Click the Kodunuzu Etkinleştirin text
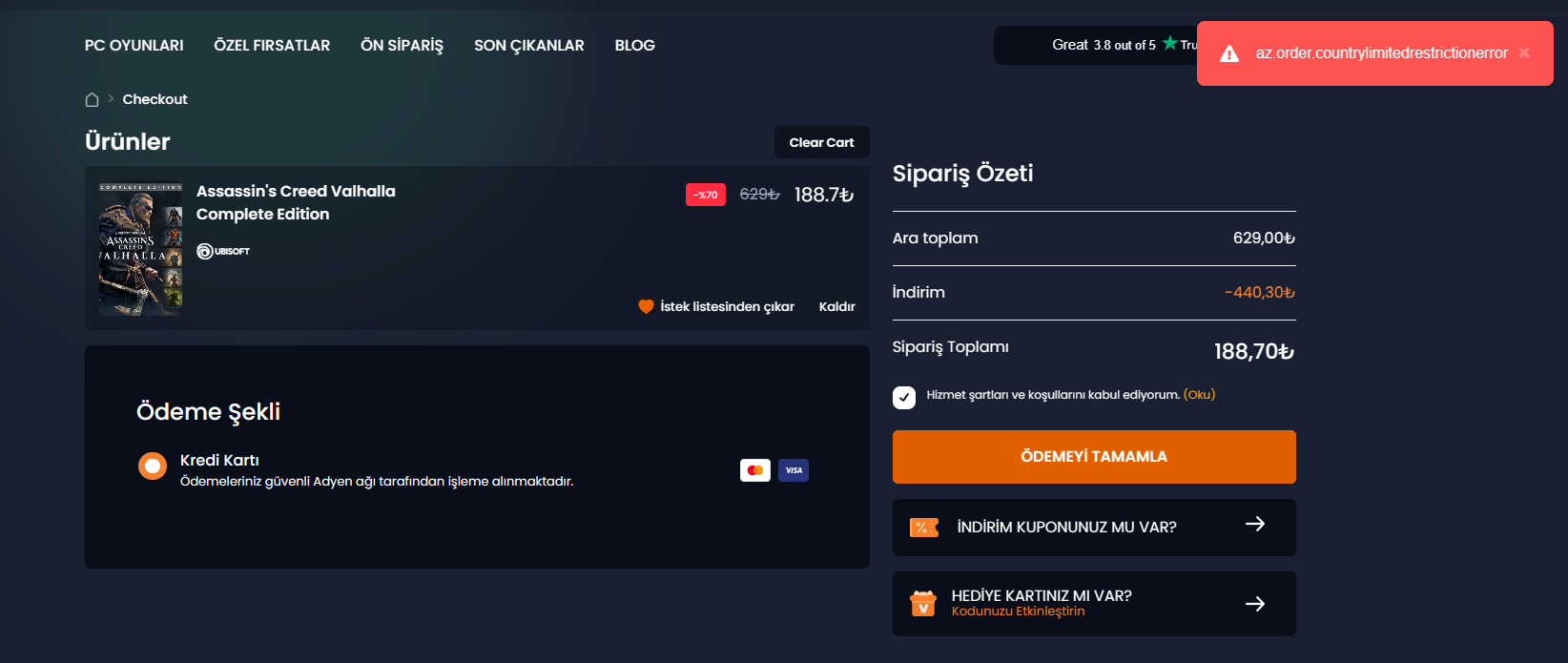Screen dimensions: 1568x663 tap(1018, 611)
